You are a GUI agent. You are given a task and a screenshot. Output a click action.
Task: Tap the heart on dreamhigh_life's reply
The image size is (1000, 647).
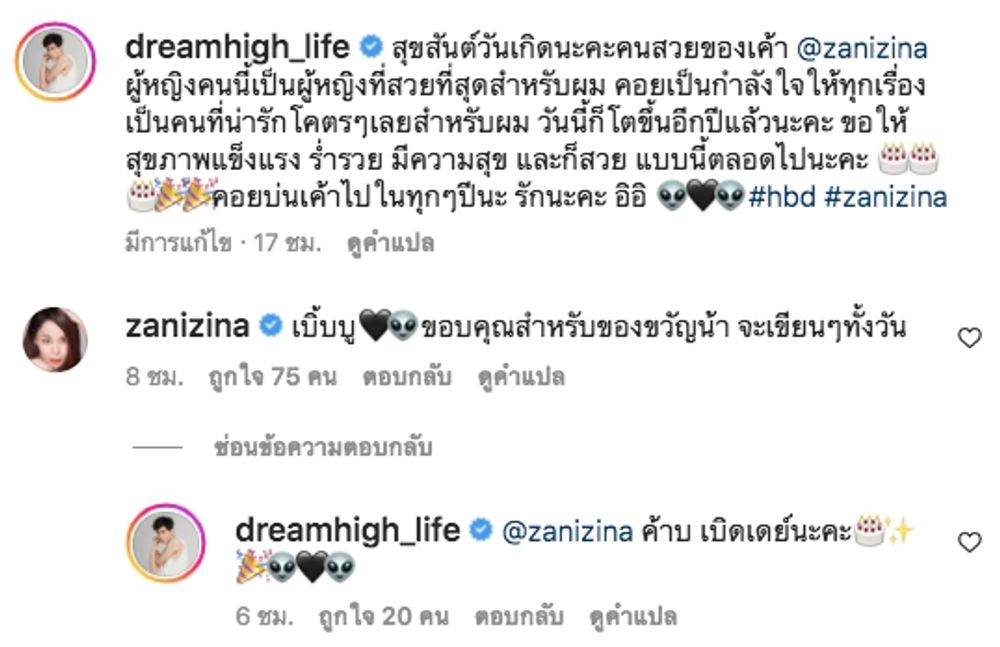coord(969,542)
